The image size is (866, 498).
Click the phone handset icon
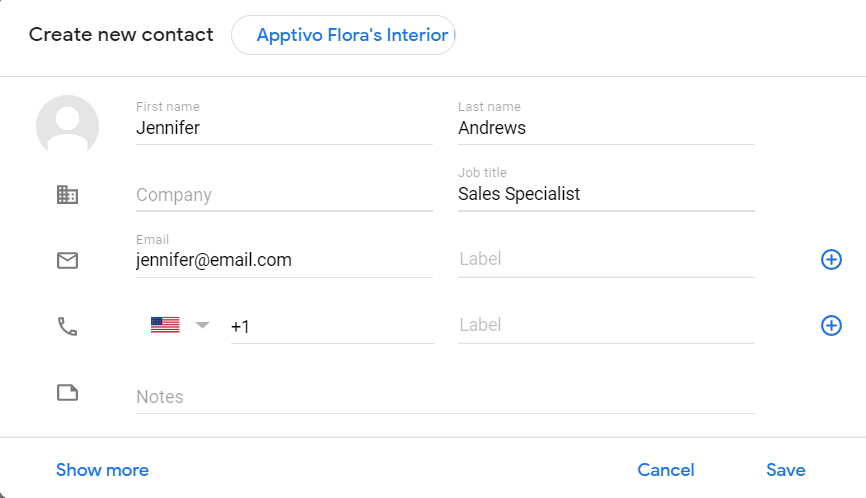tap(67, 326)
